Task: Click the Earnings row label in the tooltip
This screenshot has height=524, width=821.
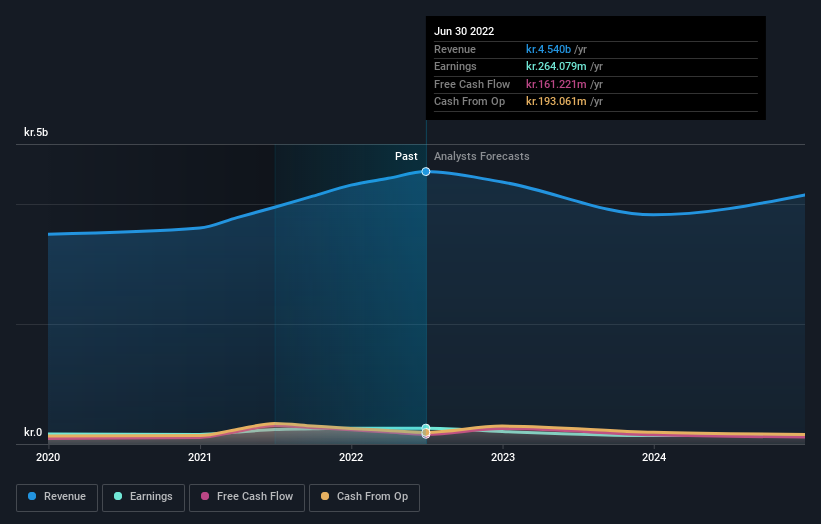Action: coord(456,66)
